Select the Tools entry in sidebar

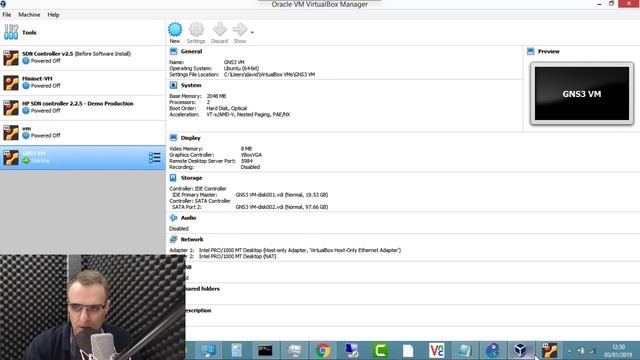(82, 33)
